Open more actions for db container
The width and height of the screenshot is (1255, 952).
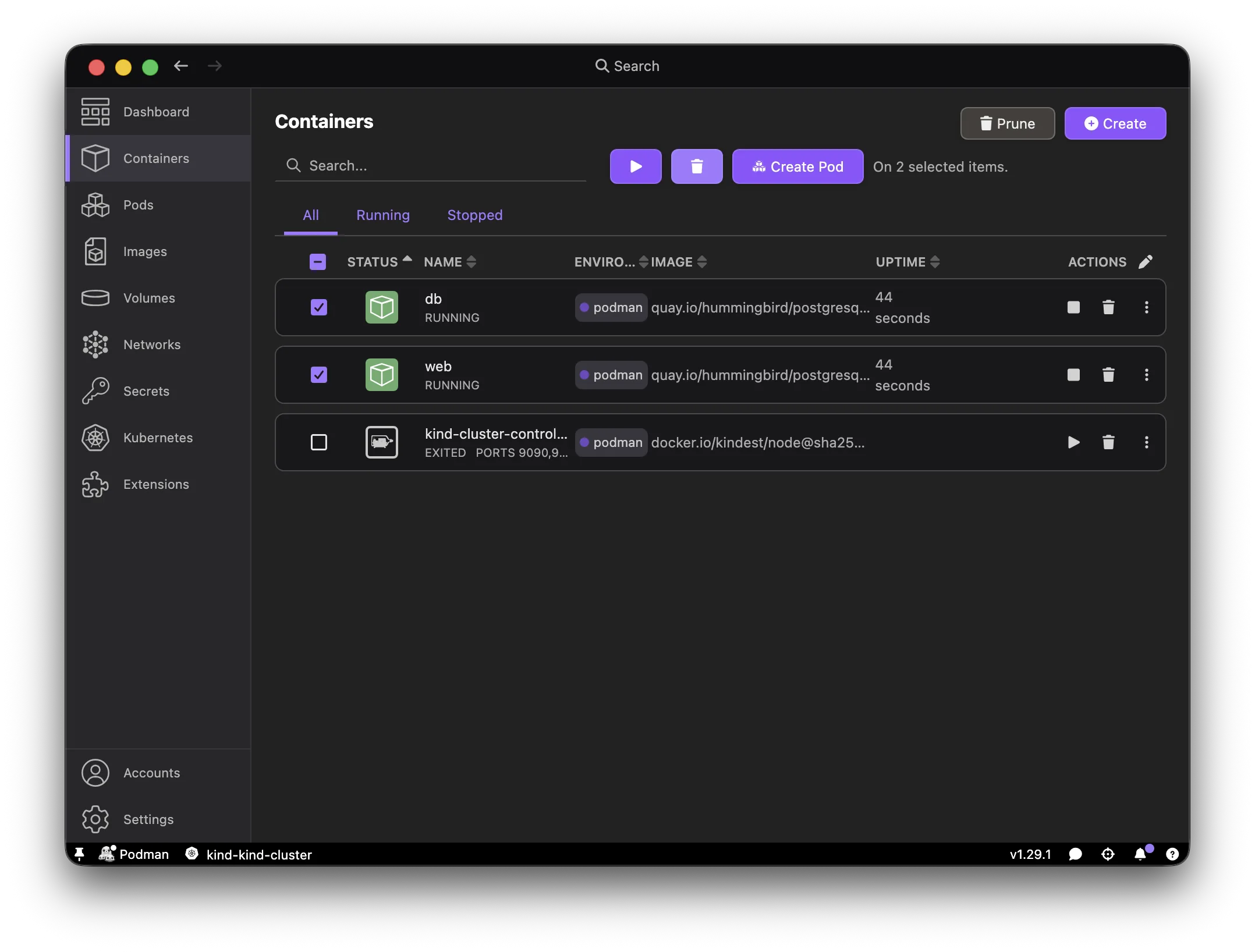(x=1146, y=307)
